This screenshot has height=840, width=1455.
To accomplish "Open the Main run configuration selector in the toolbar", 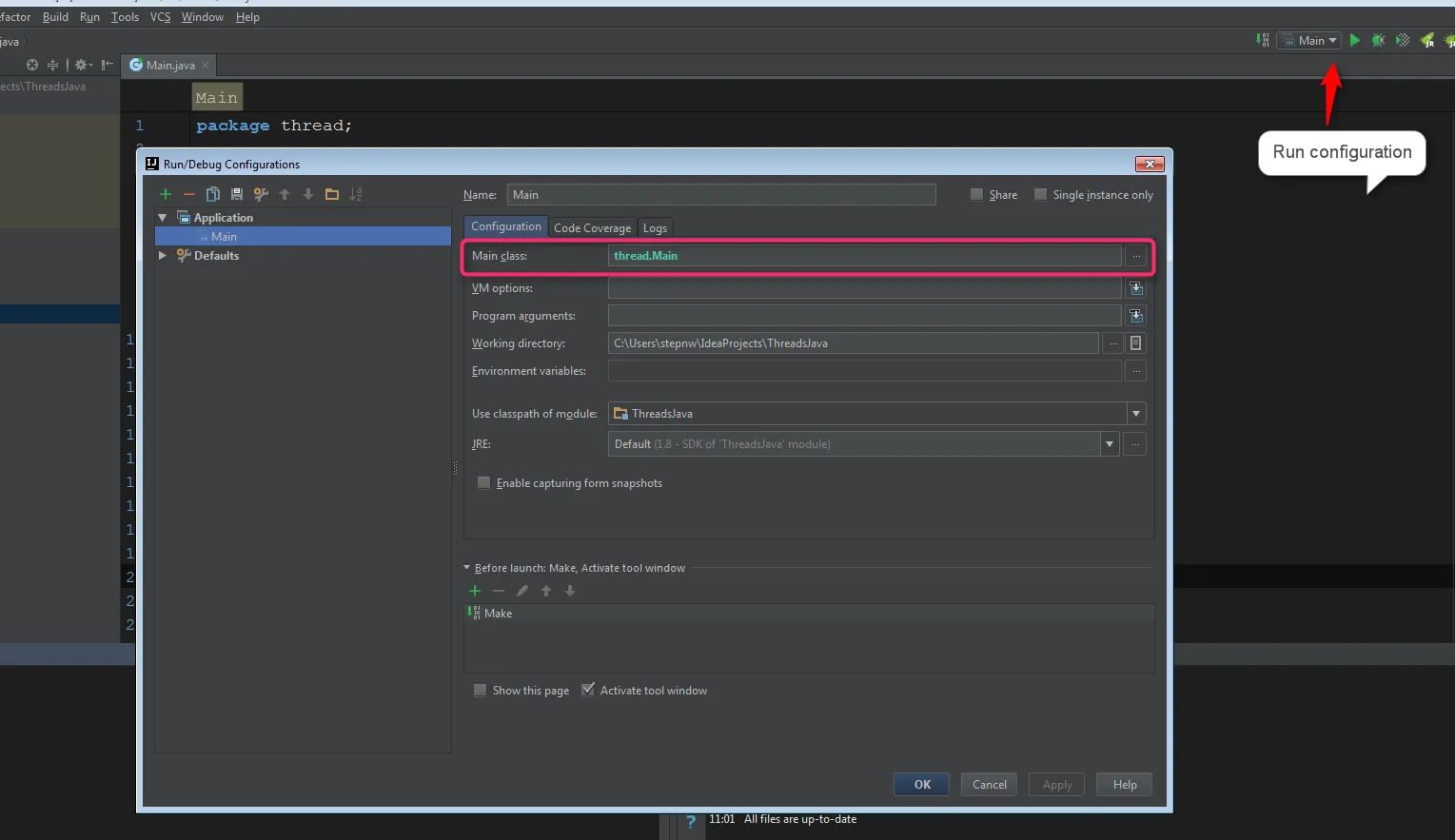I will [x=1309, y=40].
